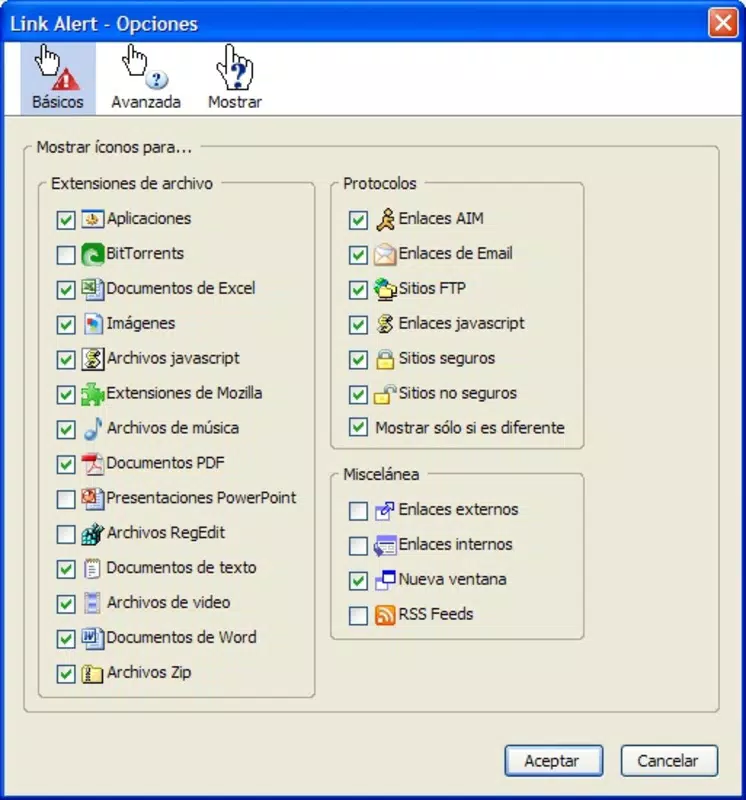Enable Presentaciones PowerPoint checkbox
The height and width of the screenshot is (800, 746).
[x=66, y=499]
